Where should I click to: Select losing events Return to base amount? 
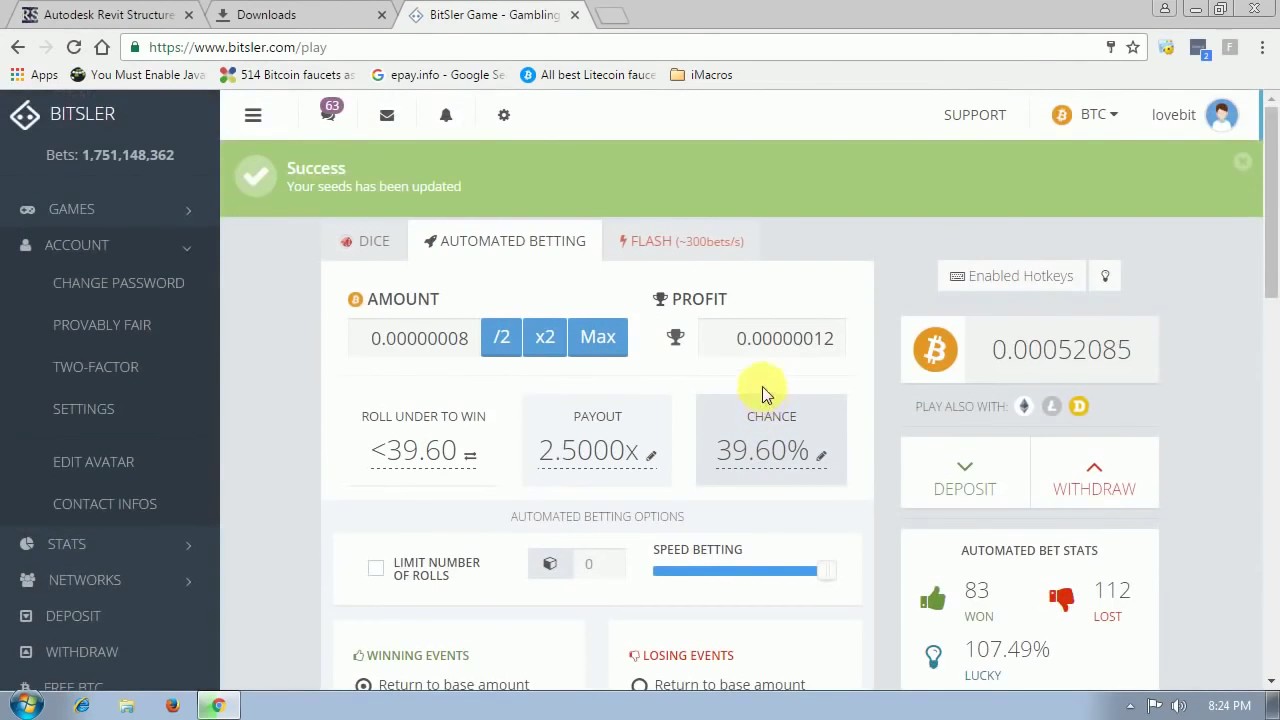tap(639, 685)
